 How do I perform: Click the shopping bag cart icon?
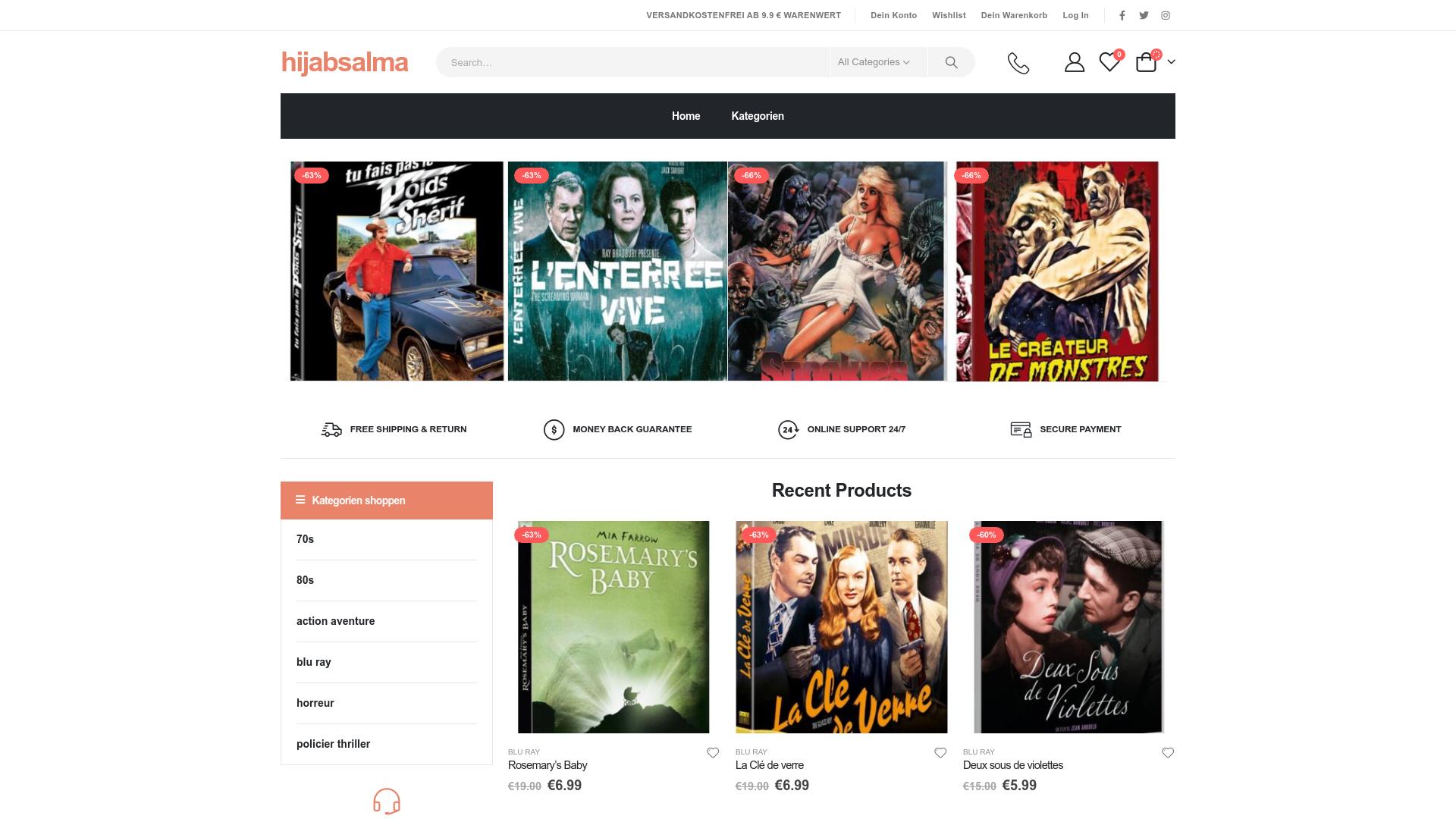pos(1146,62)
